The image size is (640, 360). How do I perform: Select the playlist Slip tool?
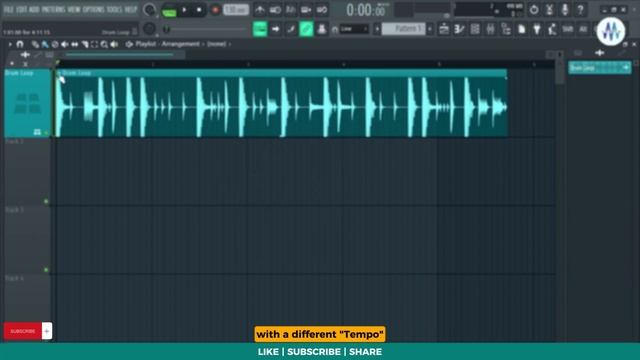point(75,44)
